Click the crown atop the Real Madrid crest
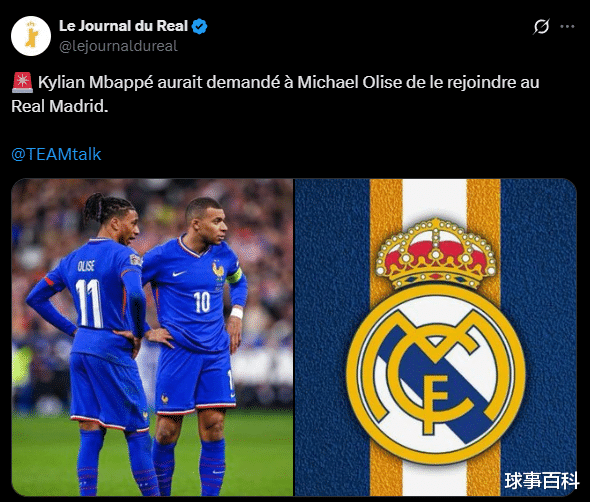Image resolution: width=590 pixels, height=502 pixels. pyautogui.click(x=435, y=253)
